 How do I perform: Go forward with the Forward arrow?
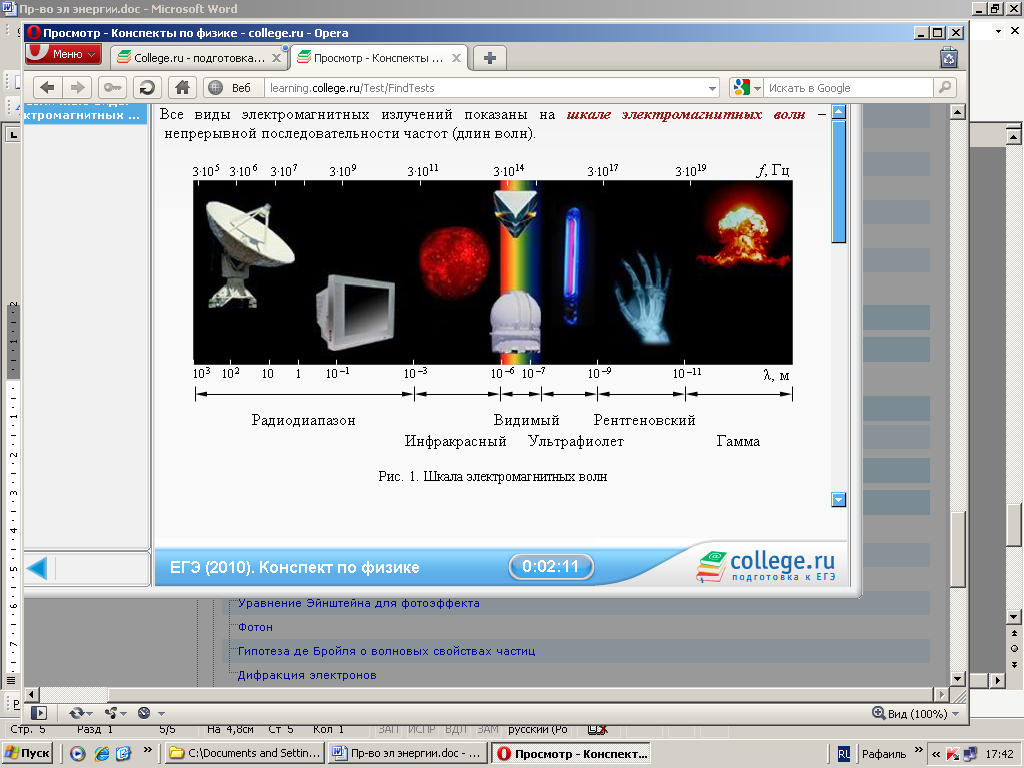point(77,88)
